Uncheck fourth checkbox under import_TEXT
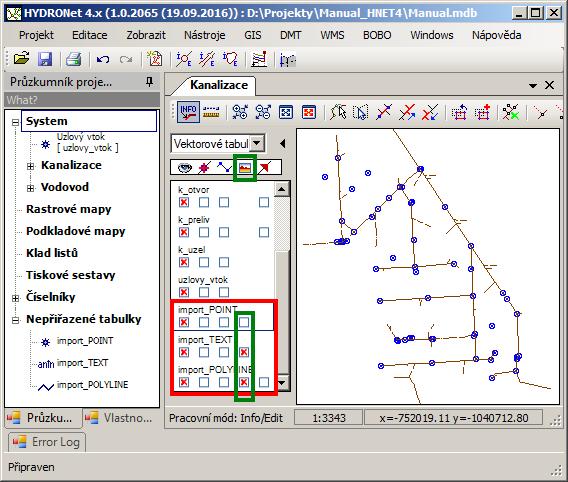Screen dimensions: 568x482 coord(244,352)
